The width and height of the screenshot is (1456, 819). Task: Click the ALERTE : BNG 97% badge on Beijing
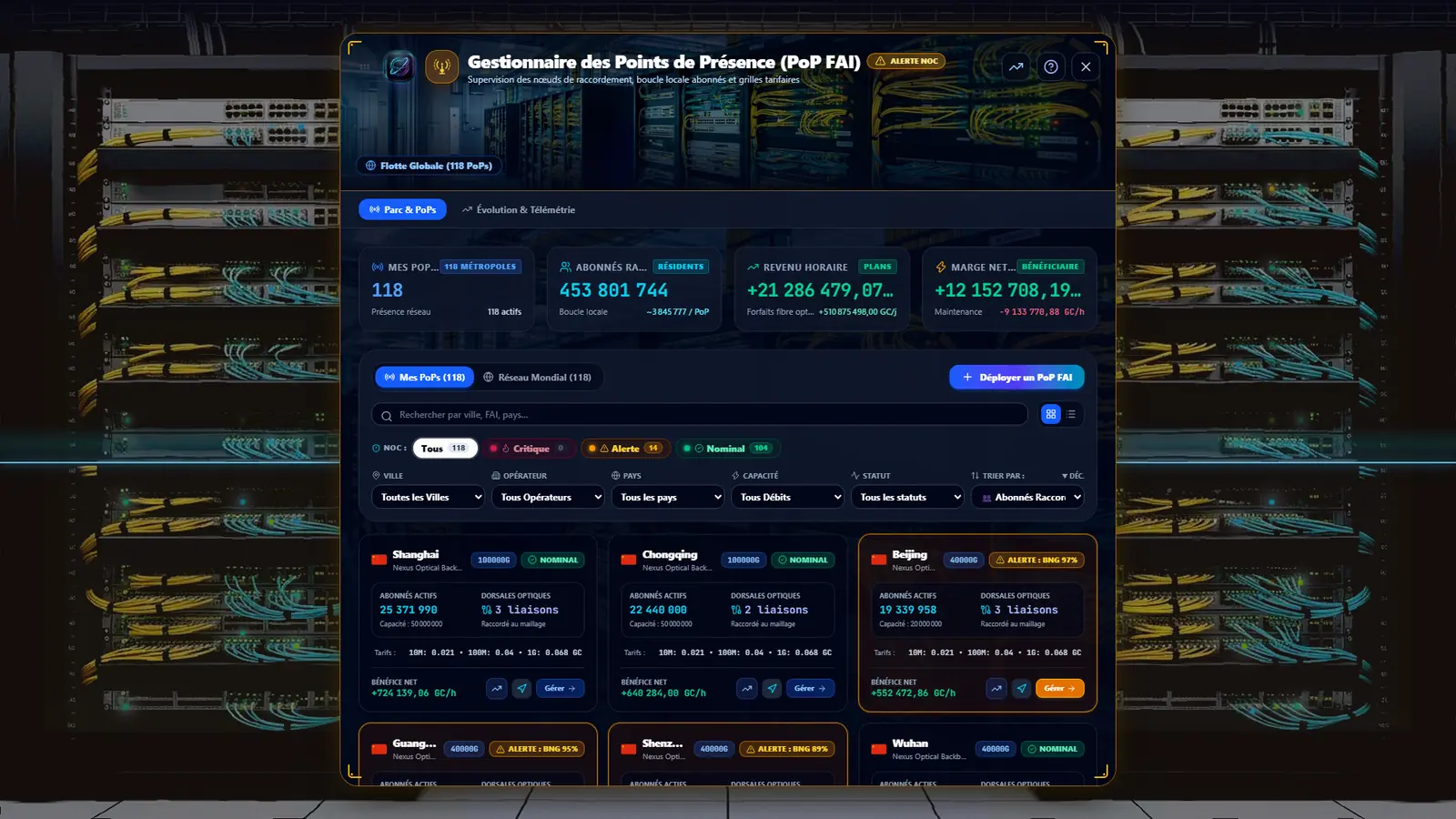(1036, 560)
